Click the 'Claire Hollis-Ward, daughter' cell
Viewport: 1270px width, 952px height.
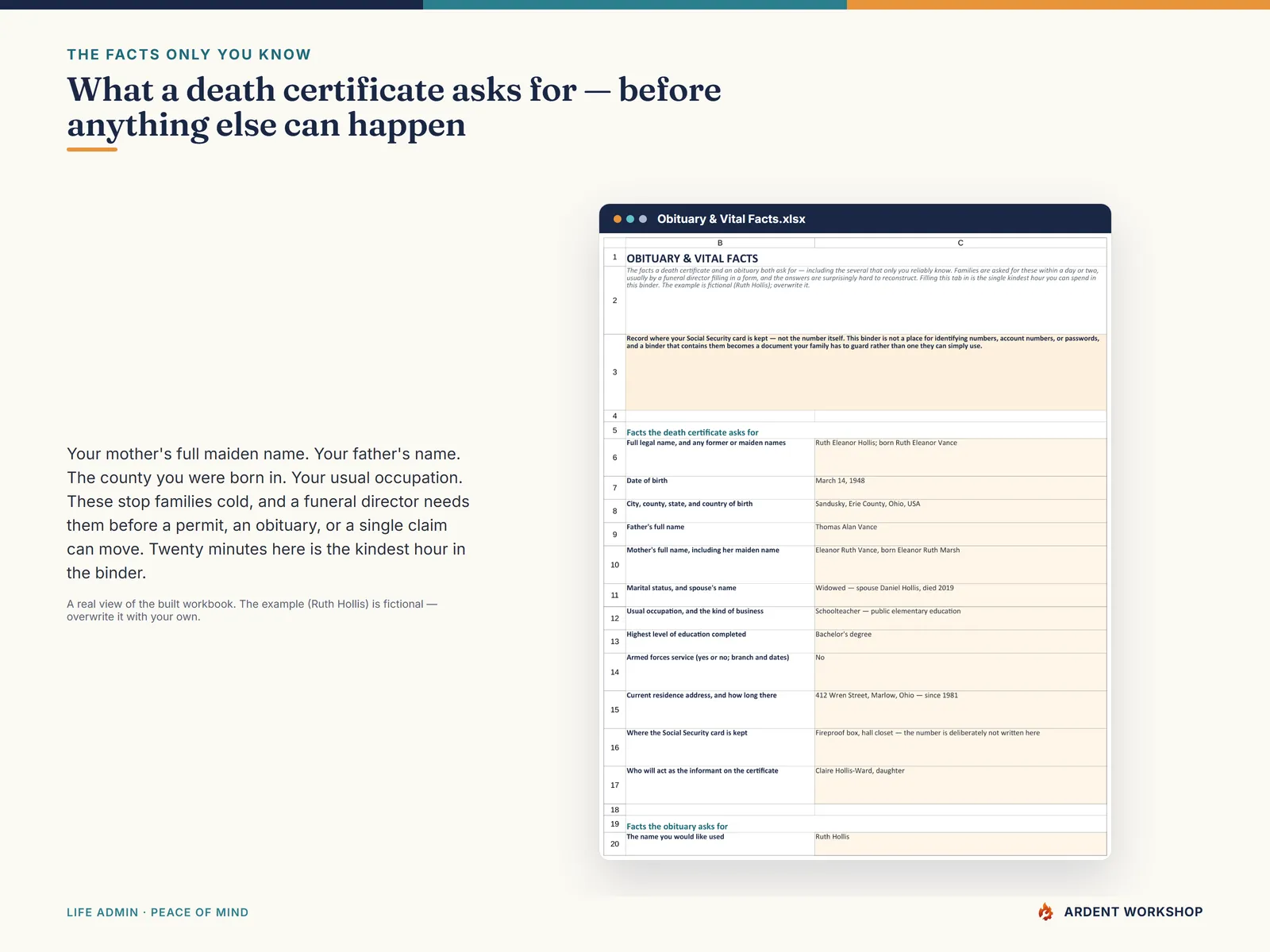tap(960, 785)
